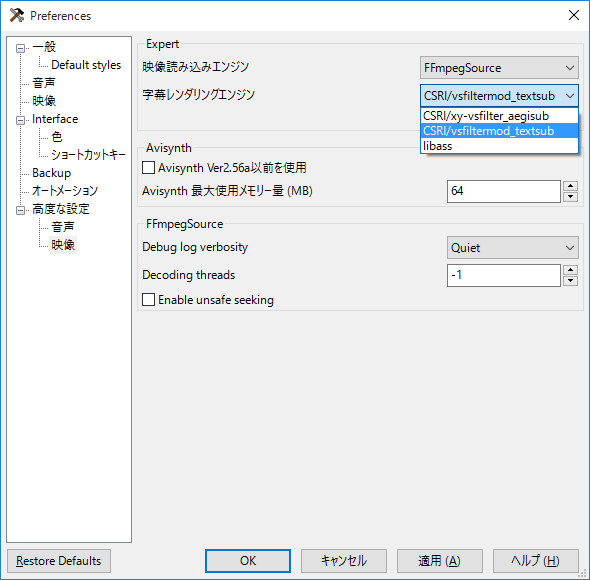Open the ショートカットキー settings page
The width and height of the screenshot is (590, 580).
tap(88, 155)
